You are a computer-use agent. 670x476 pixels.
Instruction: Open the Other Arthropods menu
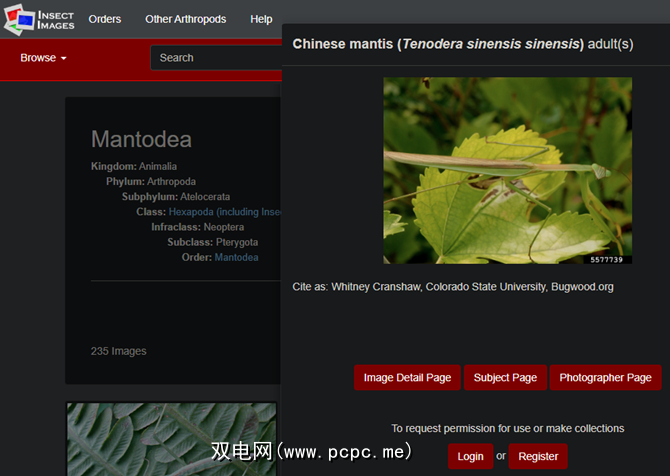[x=185, y=19]
